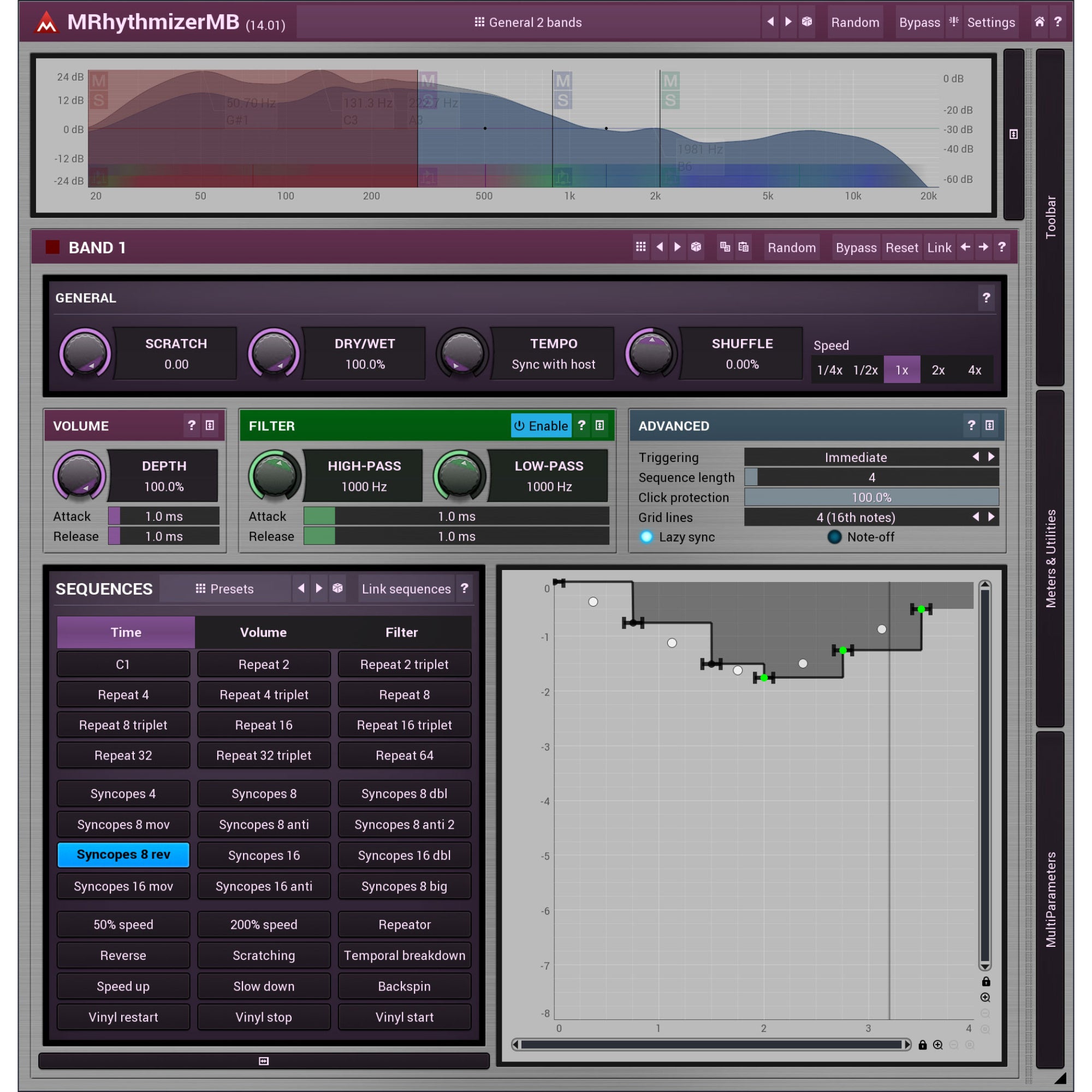
Task: Open Sequences Presets menu
Action: [225, 589]
